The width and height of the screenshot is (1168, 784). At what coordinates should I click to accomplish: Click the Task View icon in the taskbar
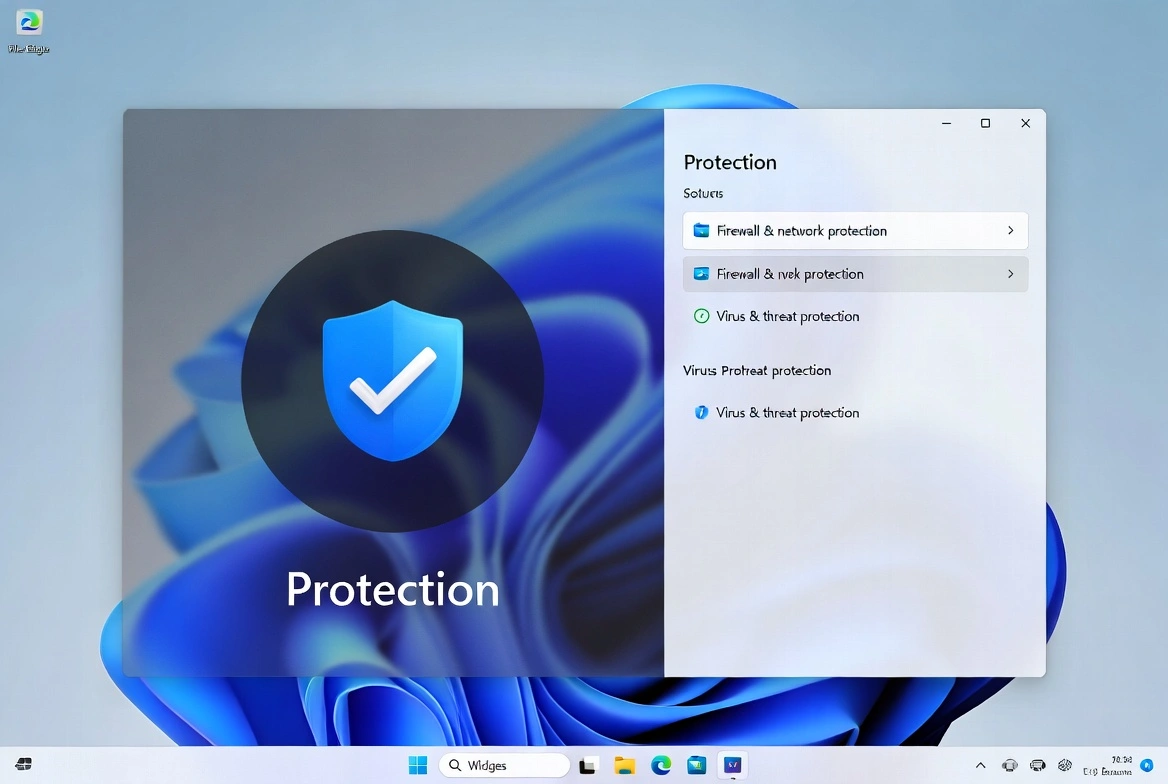coord(587,765)
